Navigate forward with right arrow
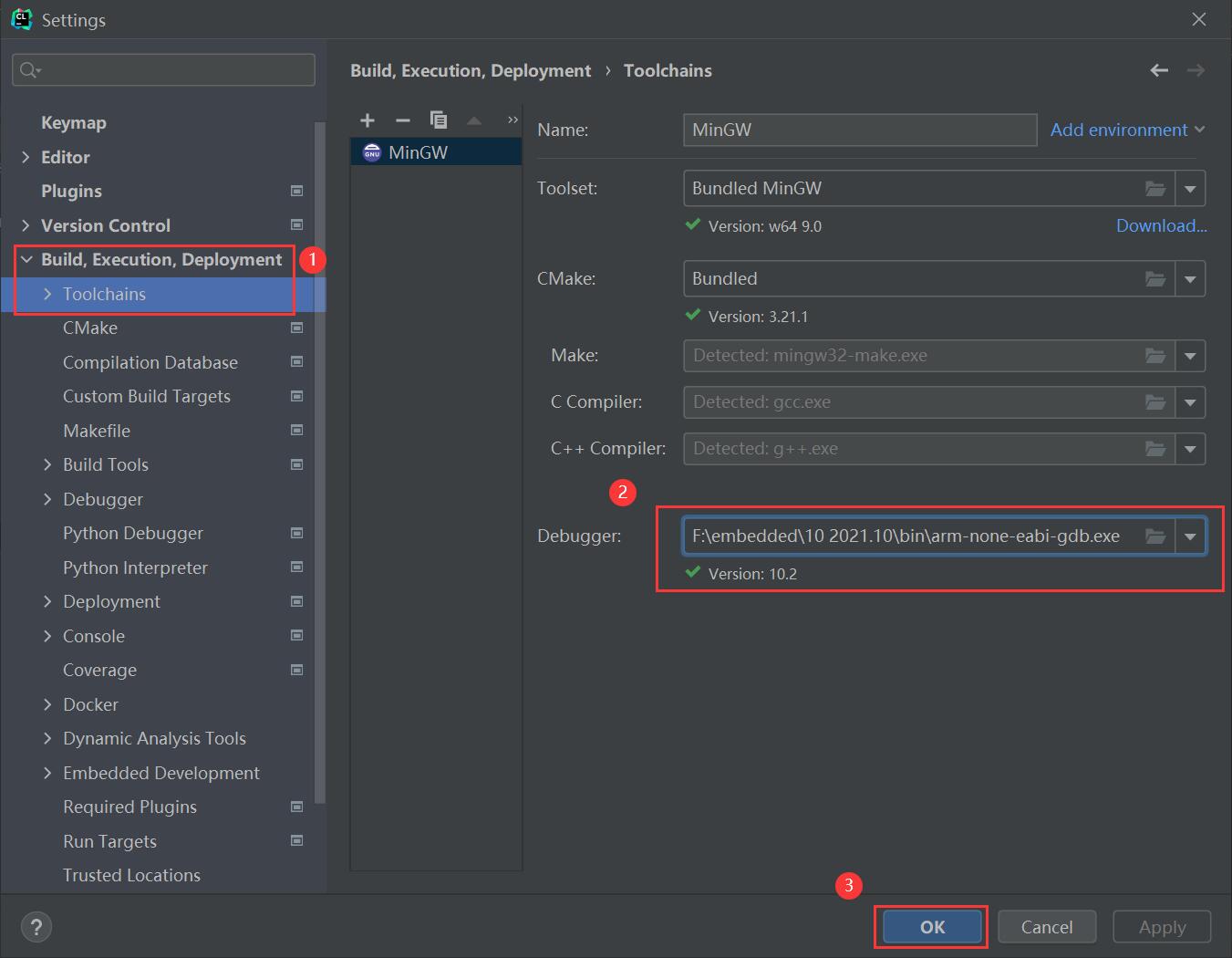This screenshot has height=958, width=1232. tap(1196, 70)
